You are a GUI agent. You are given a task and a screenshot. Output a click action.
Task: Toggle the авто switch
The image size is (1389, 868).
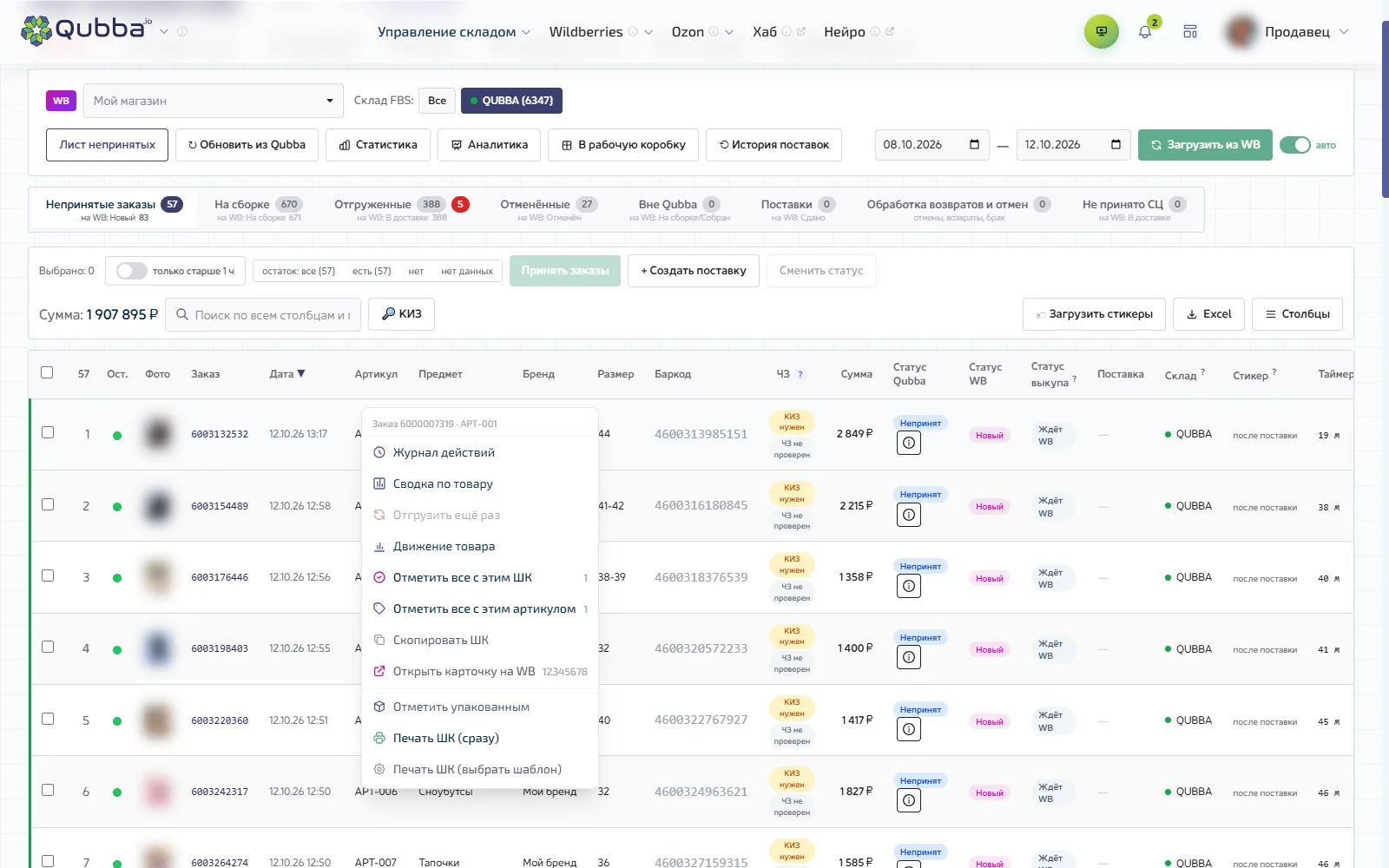(x=1295, y=145)
